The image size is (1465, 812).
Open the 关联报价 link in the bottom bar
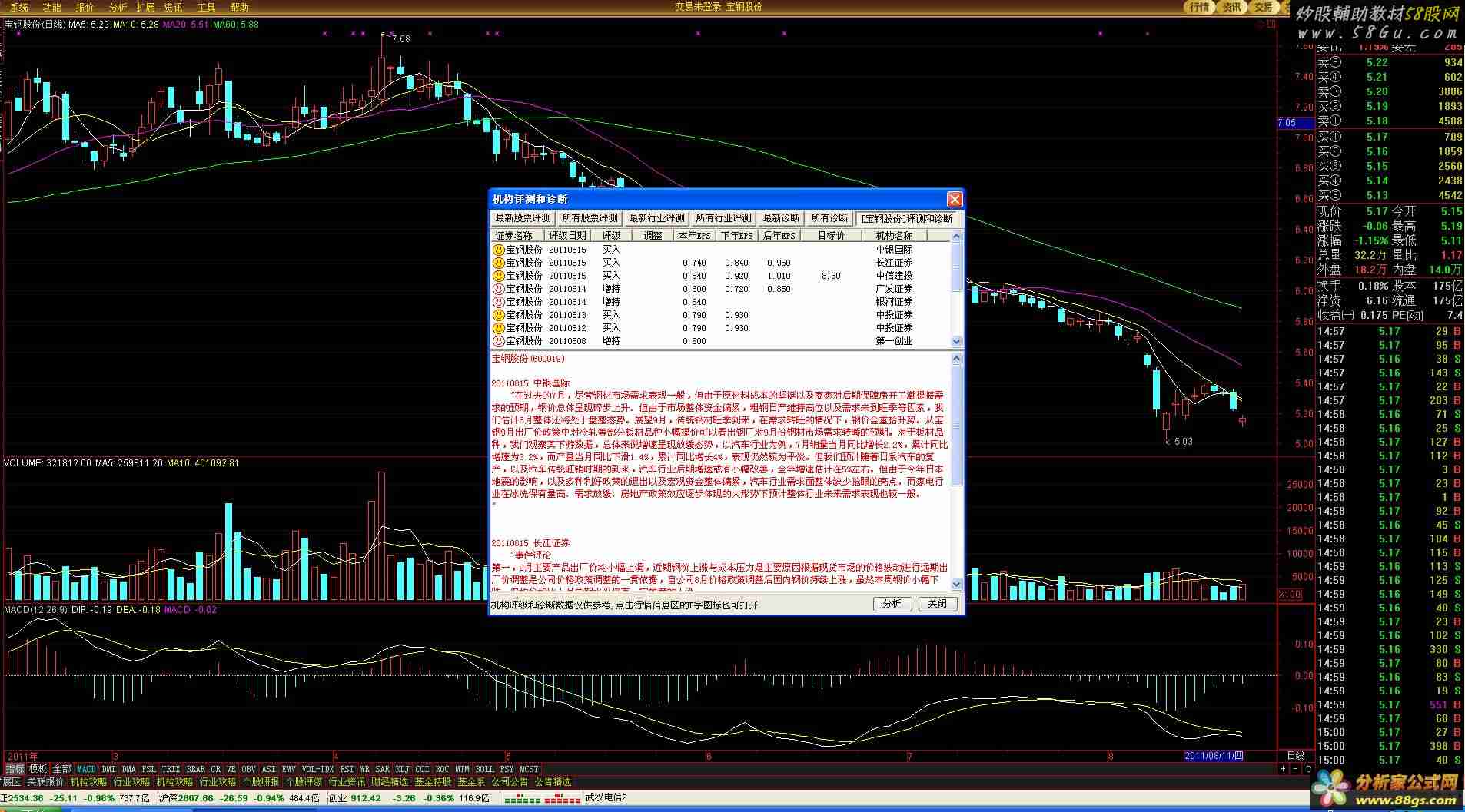[45, 782]
